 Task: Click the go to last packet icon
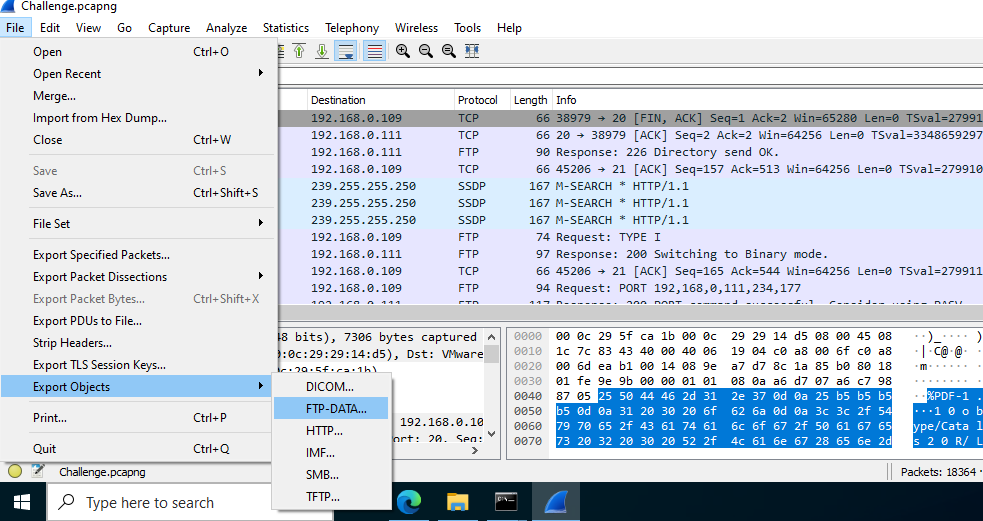click(x=322, y=51)
